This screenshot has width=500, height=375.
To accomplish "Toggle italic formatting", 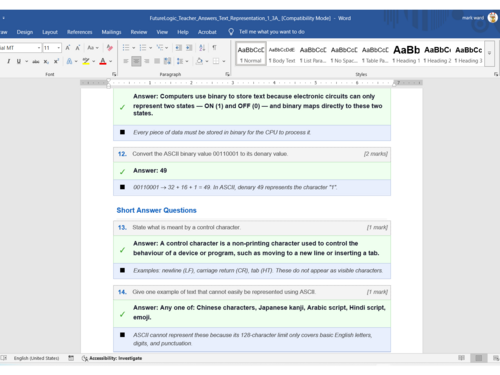I will point(9,61).
